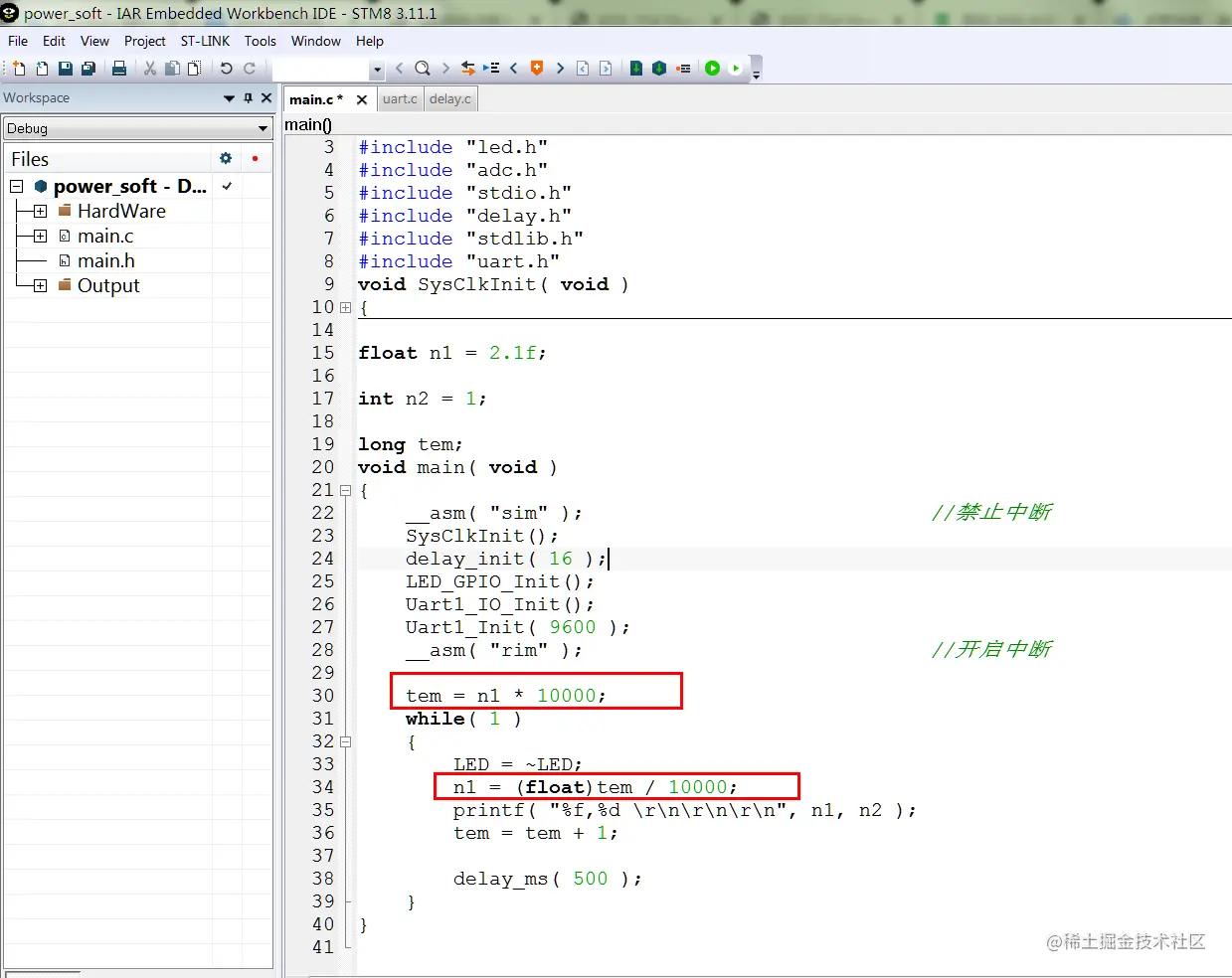Toggle bookmark with the orange bookmark icon
This screenshot has width=1232, height=978.
(537, 69)
